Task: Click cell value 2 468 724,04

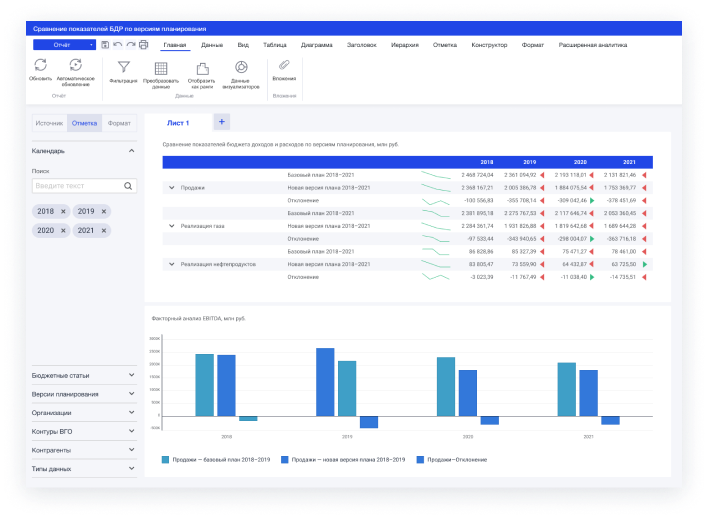Action: coord(477,175)
